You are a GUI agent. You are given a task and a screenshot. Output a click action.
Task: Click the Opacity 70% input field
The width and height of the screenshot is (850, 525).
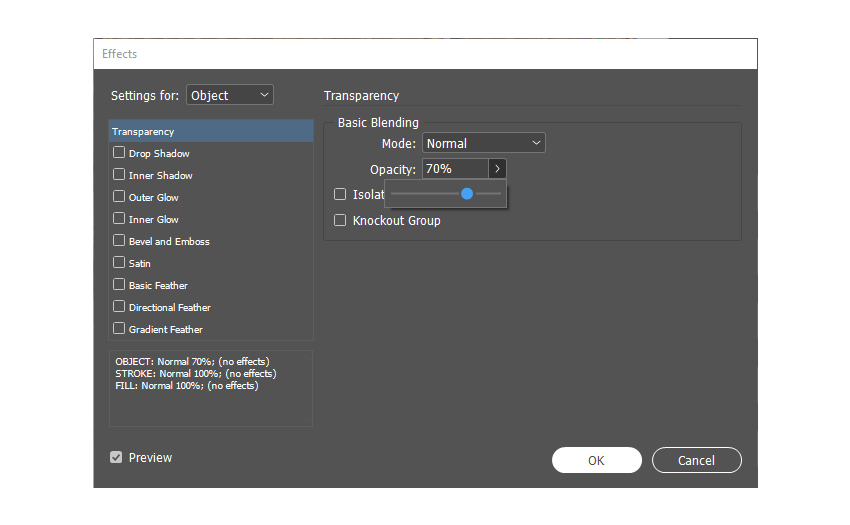click(x=455, y=169)
